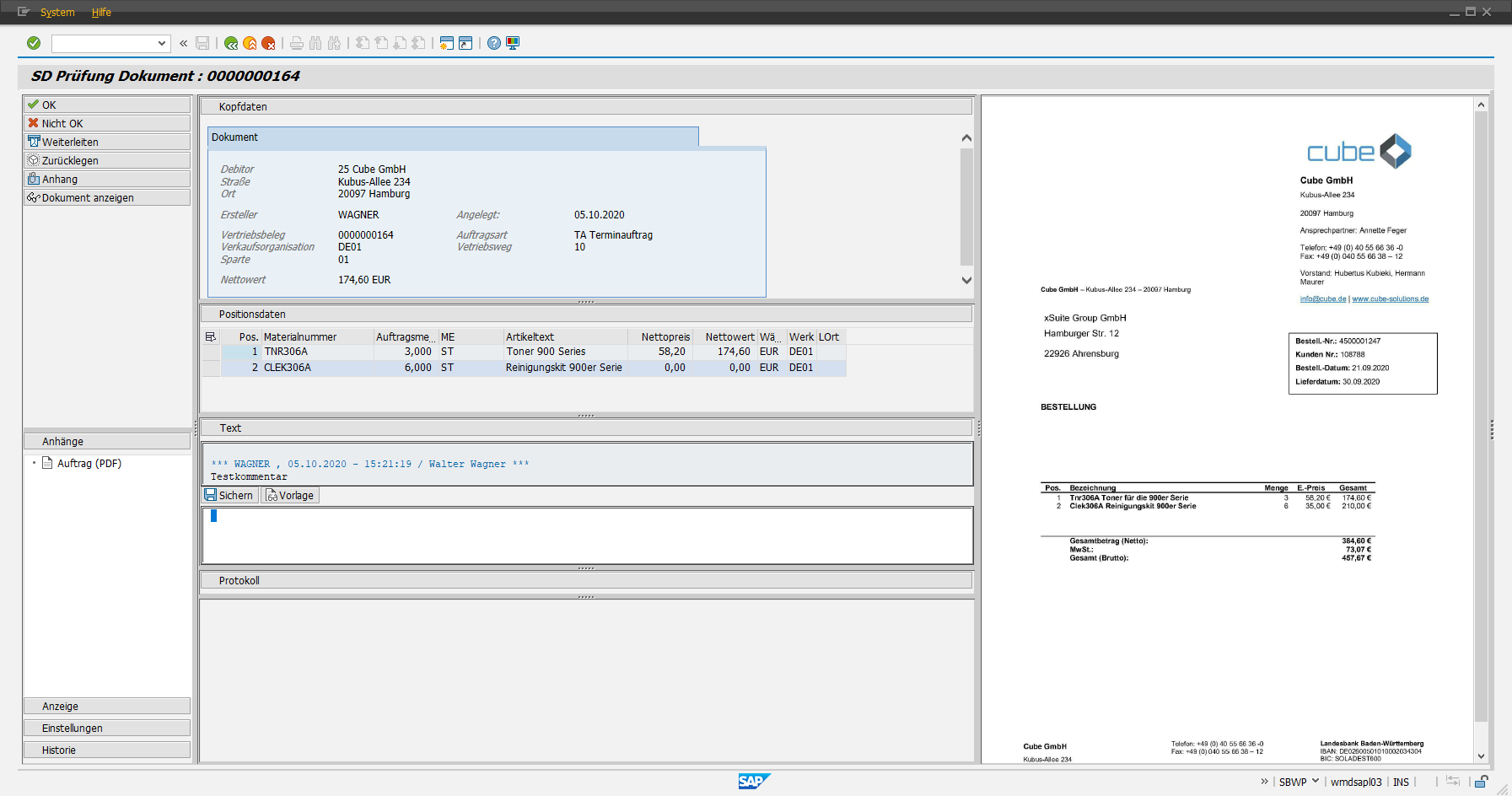
Task: Expand the SBWP status bar dropdown
Action: pyautogui.click(x=1316, y=781)
